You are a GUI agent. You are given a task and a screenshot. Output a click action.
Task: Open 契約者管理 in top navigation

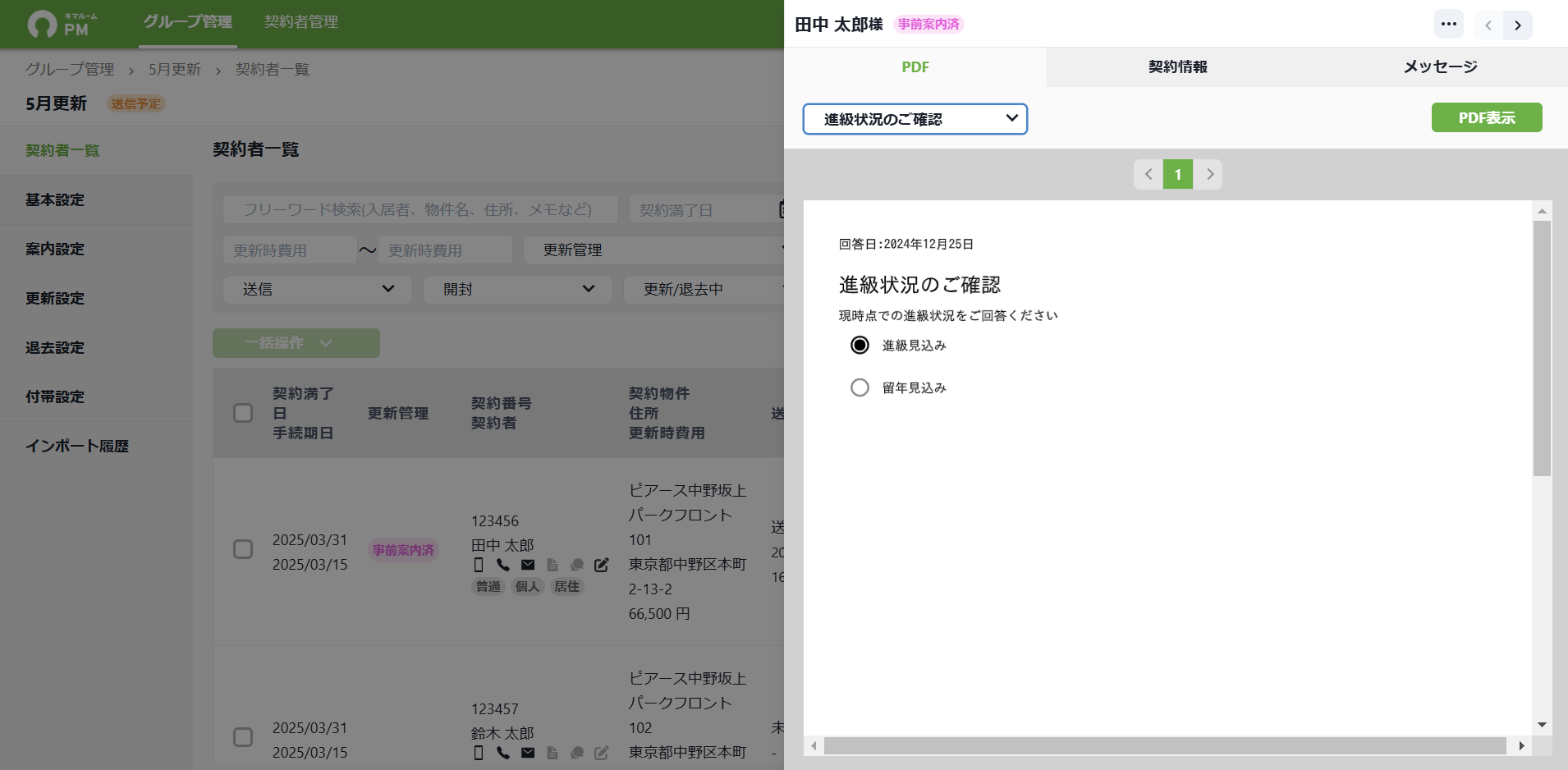tap(301, 22)
